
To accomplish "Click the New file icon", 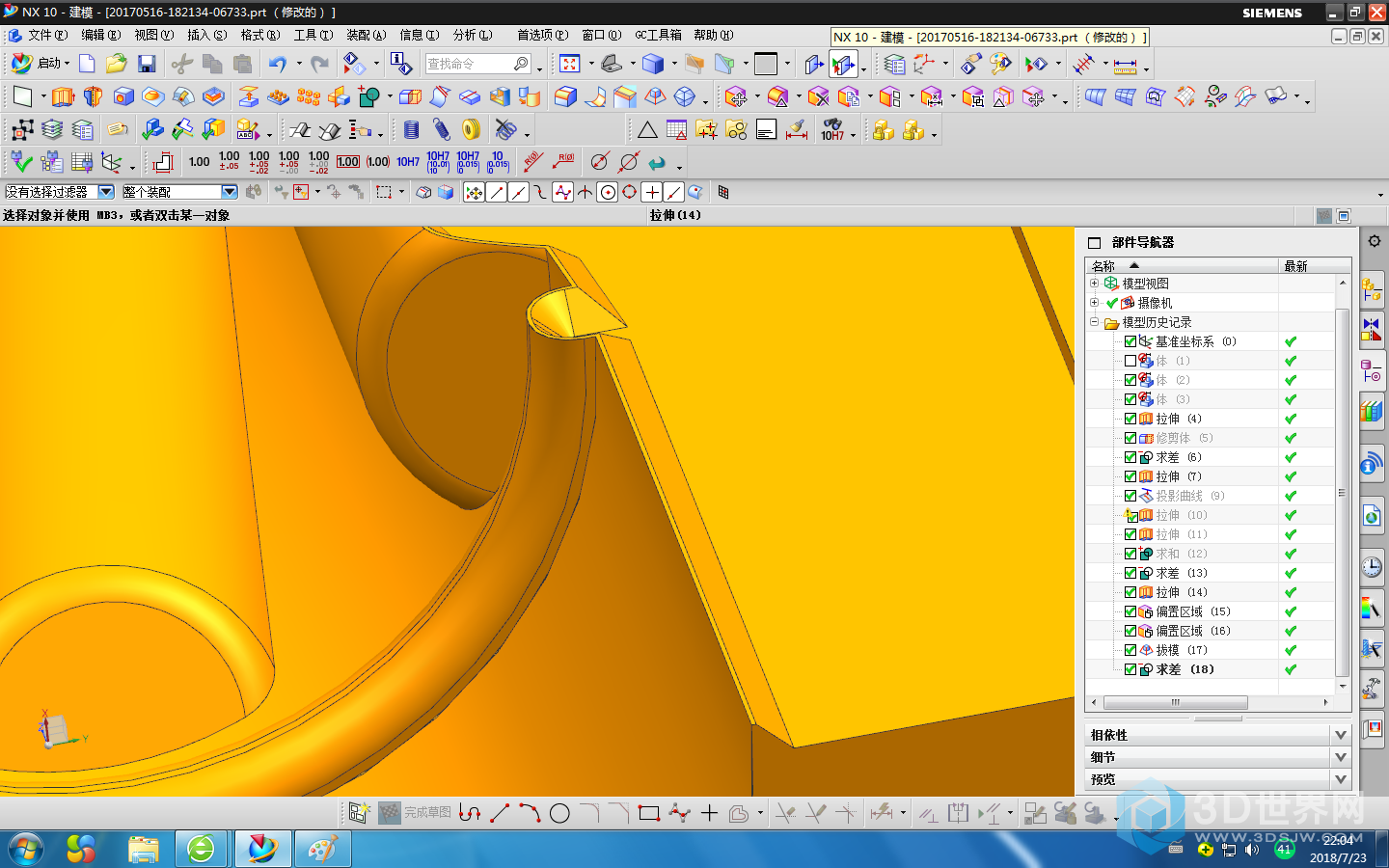I will pyautogui.click(x=87, y=64).
